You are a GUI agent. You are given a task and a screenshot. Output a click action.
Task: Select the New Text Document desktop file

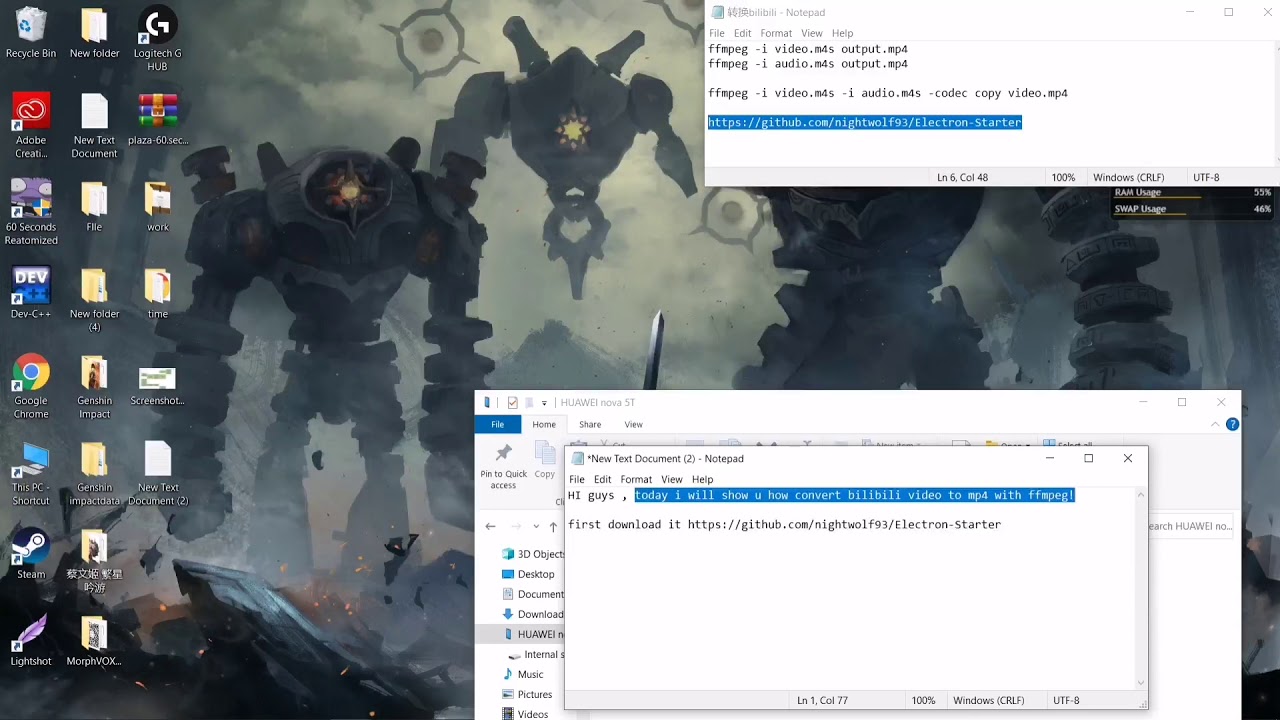tap(94, 127)
